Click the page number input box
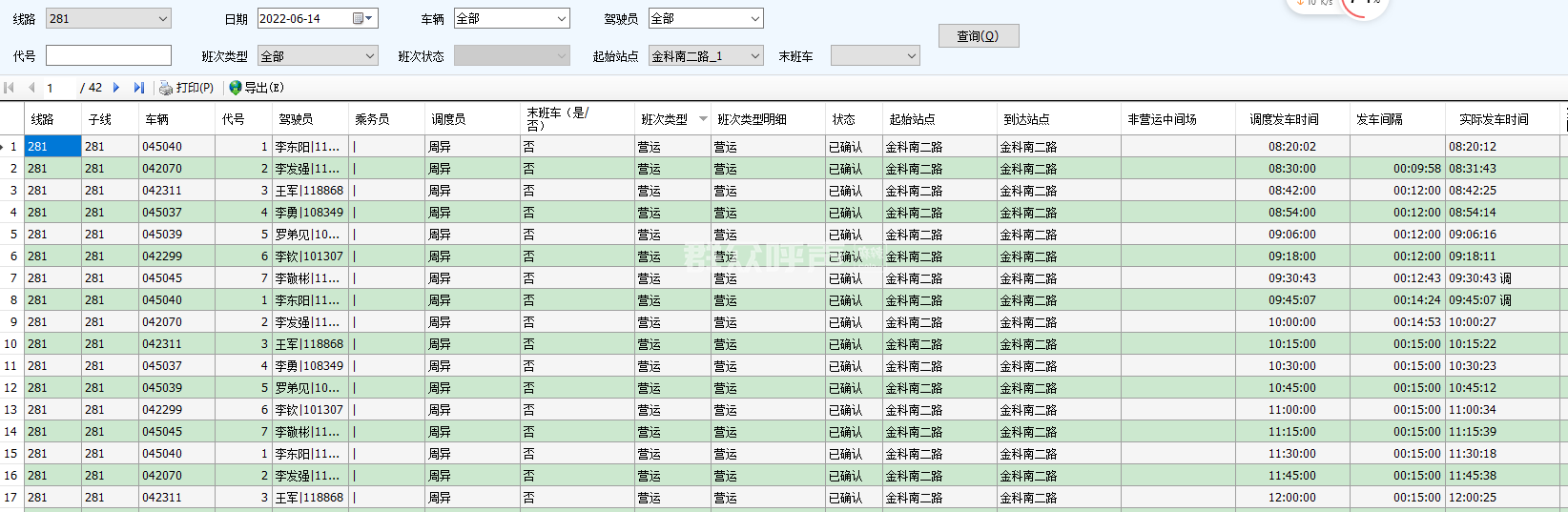1568x512 pixels. [x=59, y=88]
